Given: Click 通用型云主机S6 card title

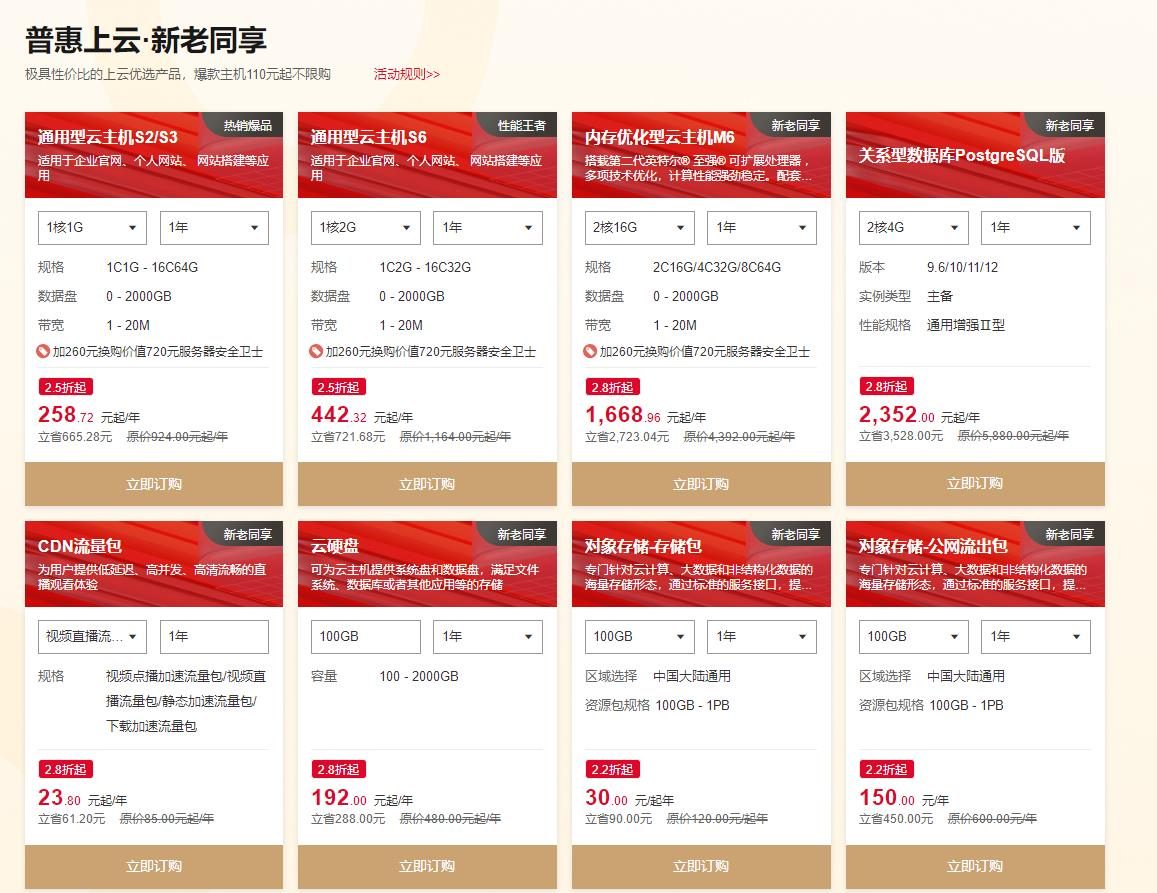Looking at the screenshot, I should click(x=369, y=137).
